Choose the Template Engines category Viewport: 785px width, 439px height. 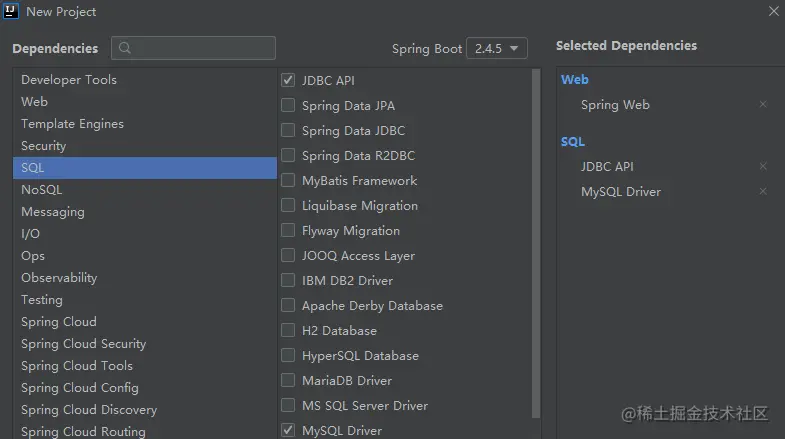pyautogui.click(x=73, y=124)
